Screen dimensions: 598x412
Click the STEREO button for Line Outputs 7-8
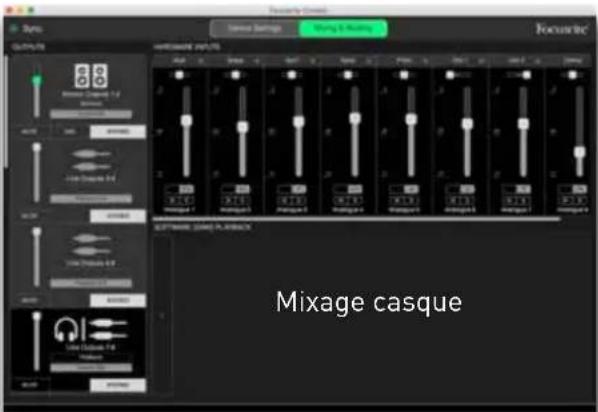coord(118,385)
